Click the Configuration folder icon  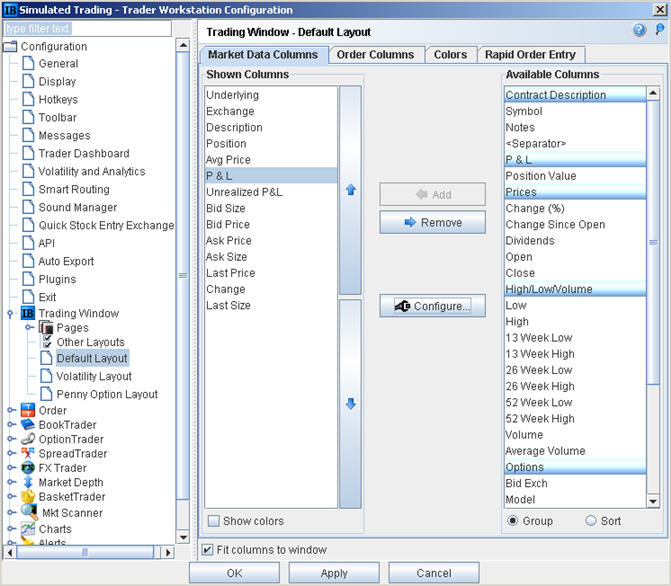point(10,46)
